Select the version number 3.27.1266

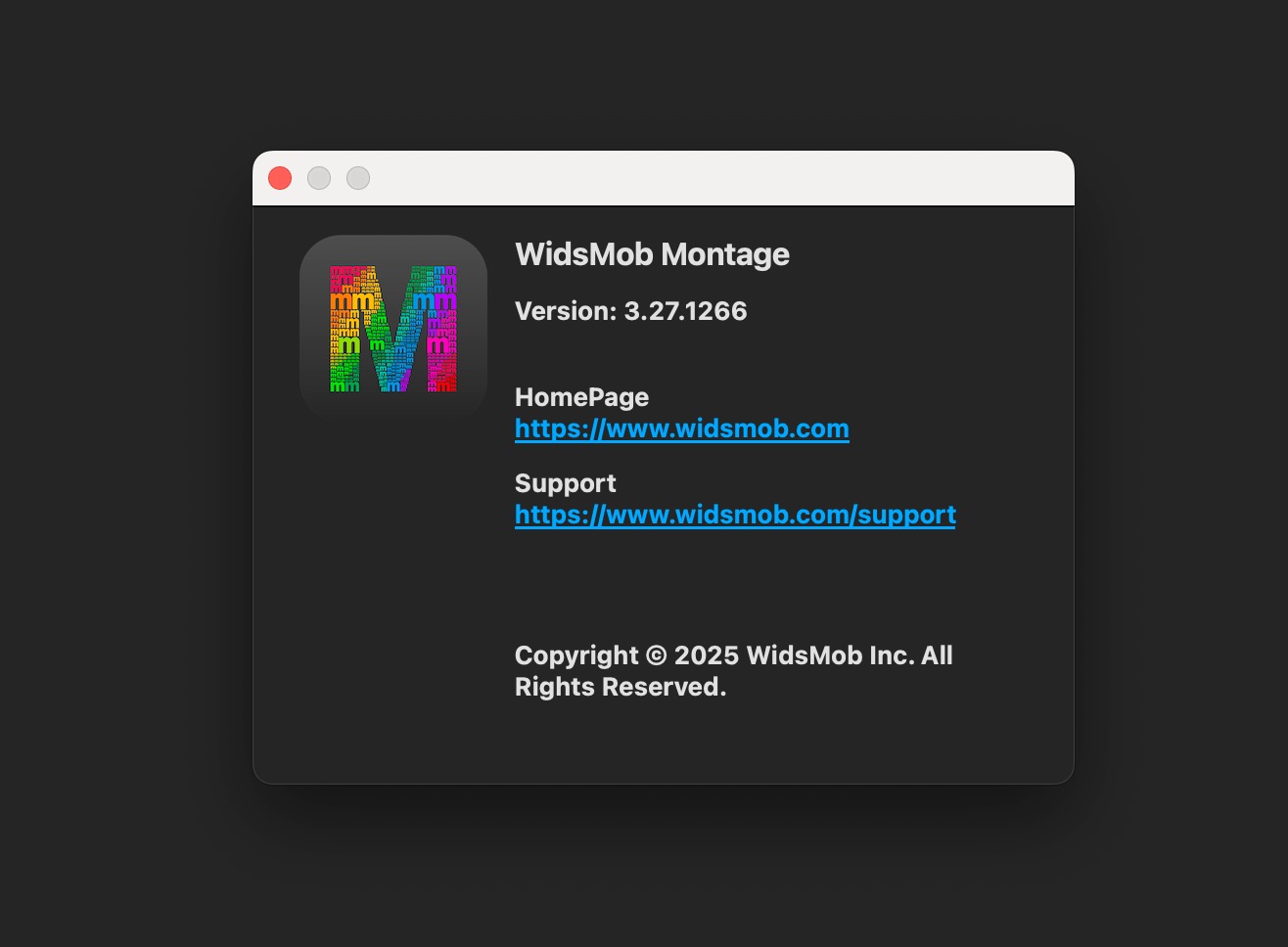pyautogui.click(x=685, y=311)
